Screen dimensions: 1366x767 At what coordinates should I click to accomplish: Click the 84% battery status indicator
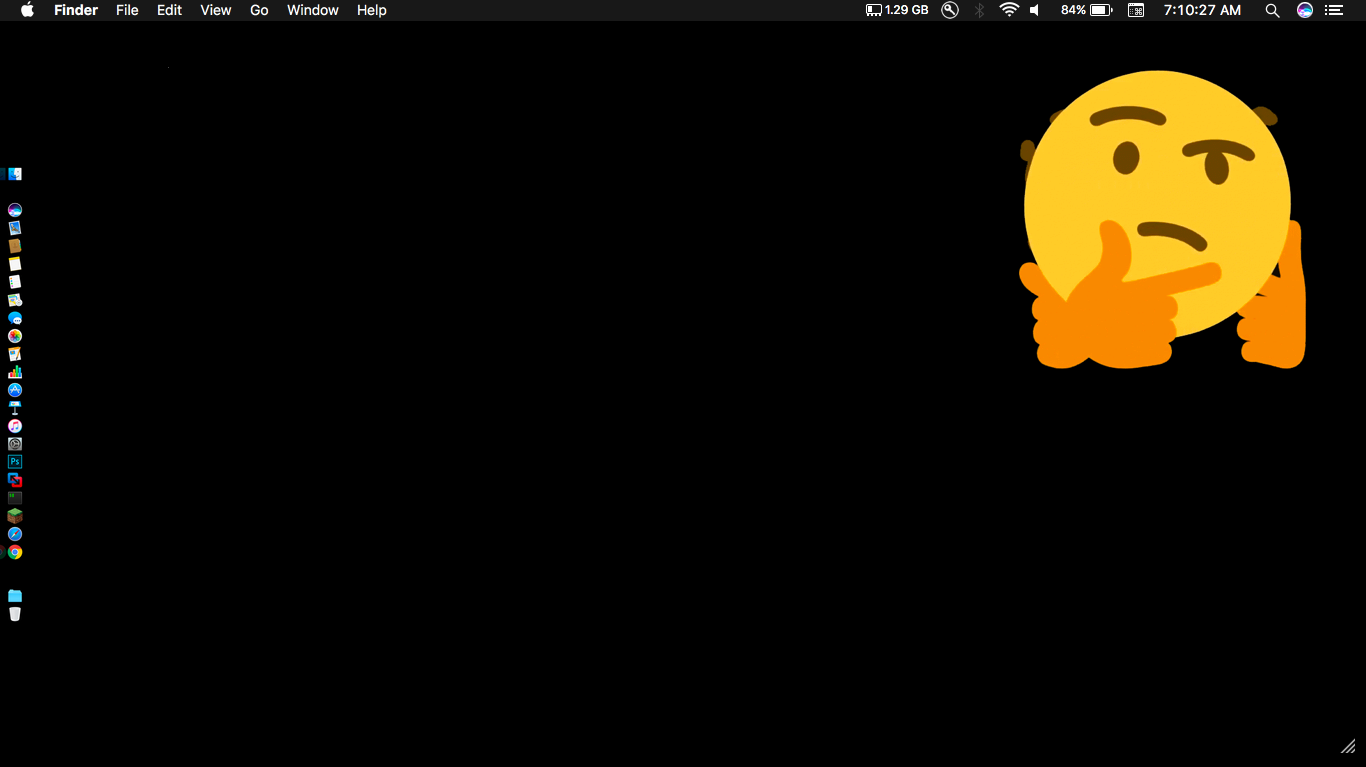pyautogui.click(x=1087, y=10)
